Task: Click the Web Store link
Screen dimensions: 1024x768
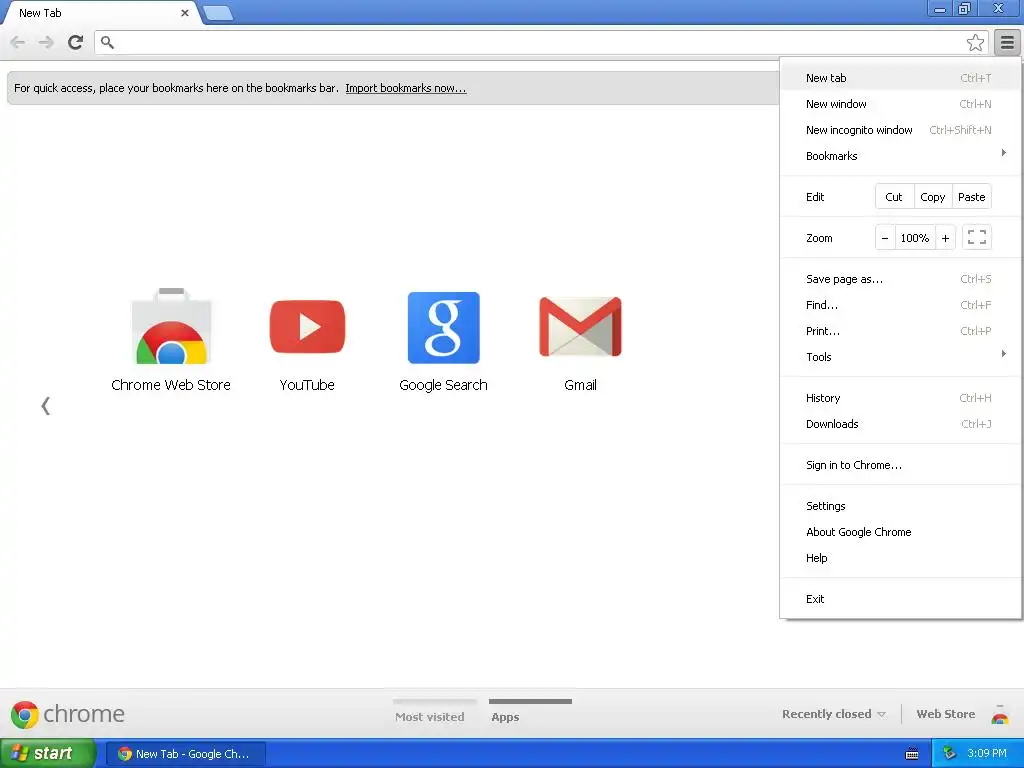Action: [946, 714]
